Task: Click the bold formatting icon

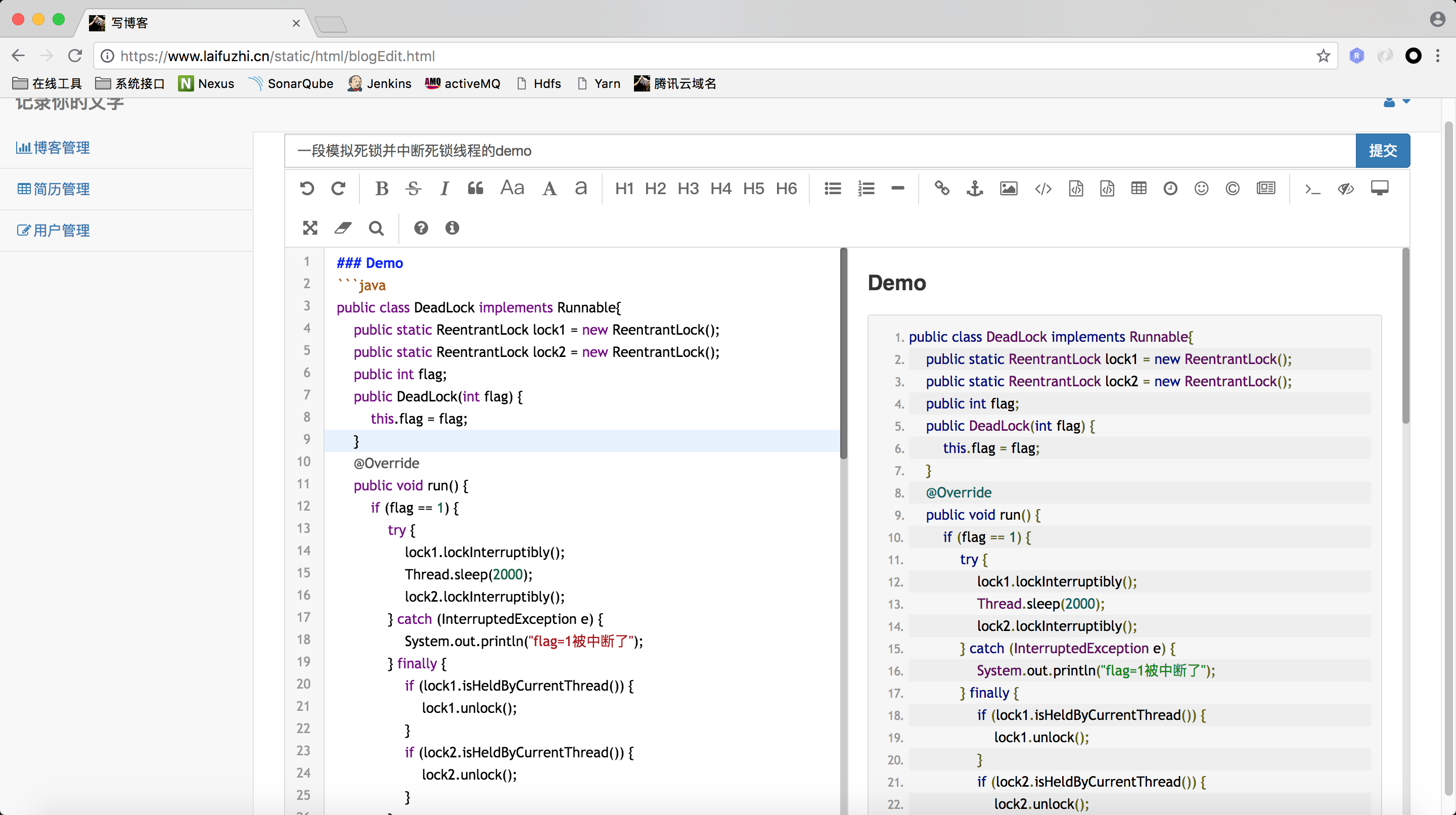Action: pyautogui.click(x=382, y=188)
